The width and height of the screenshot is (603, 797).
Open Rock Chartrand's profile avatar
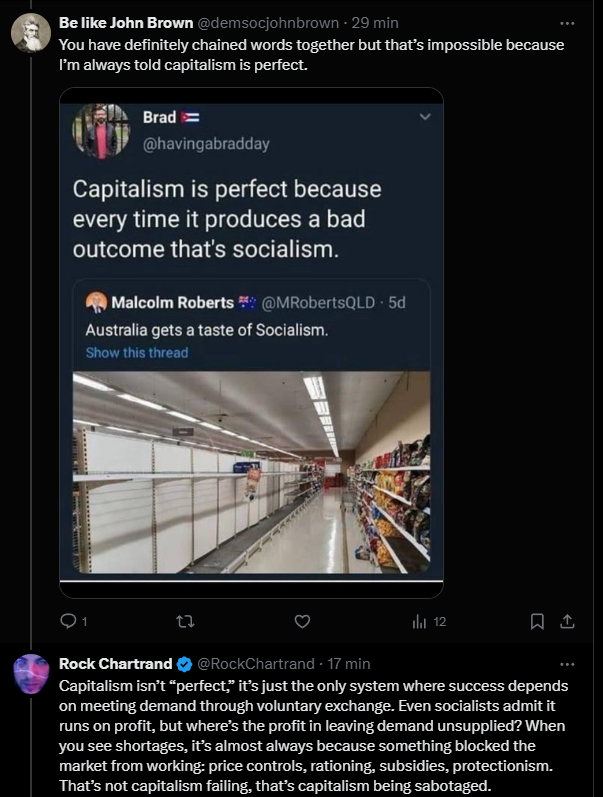pyautogui.click(x=30, y=675)
